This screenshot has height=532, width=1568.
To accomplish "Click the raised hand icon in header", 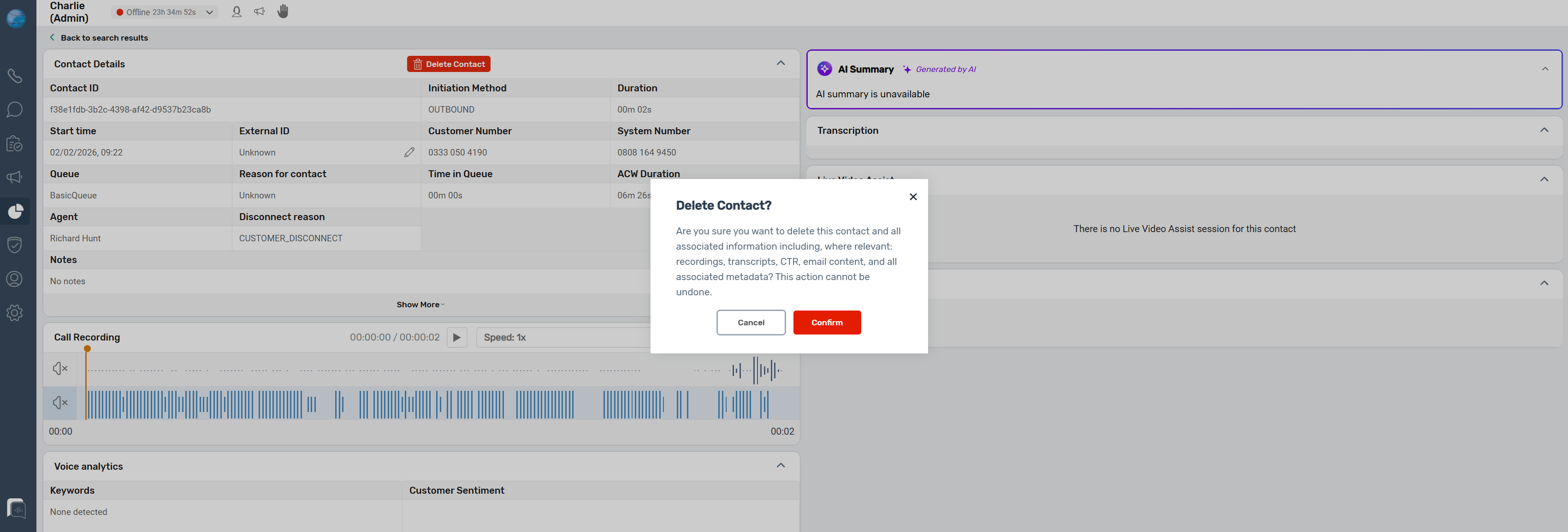I will [283, 12].
